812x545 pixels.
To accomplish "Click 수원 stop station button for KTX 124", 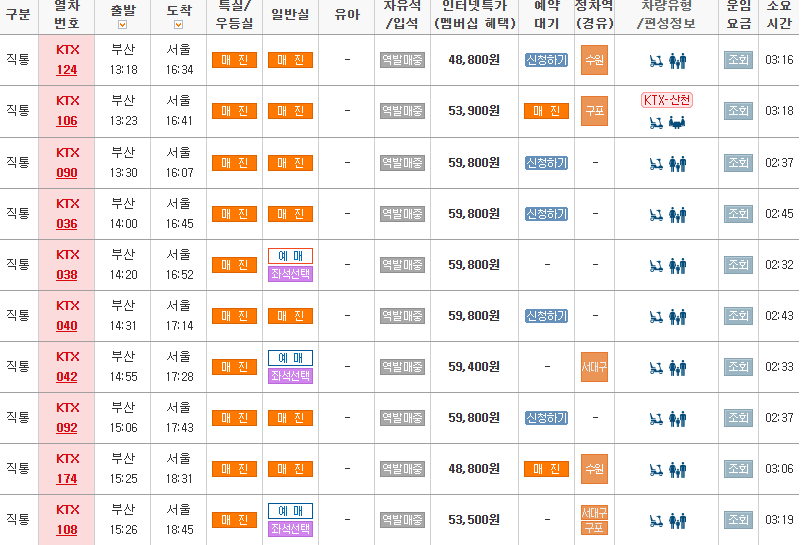I will tap(594, 60).
